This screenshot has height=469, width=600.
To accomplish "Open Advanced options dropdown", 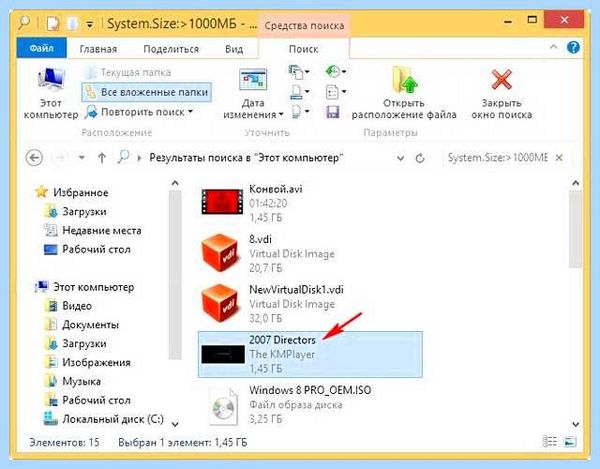I will [336, 92].
